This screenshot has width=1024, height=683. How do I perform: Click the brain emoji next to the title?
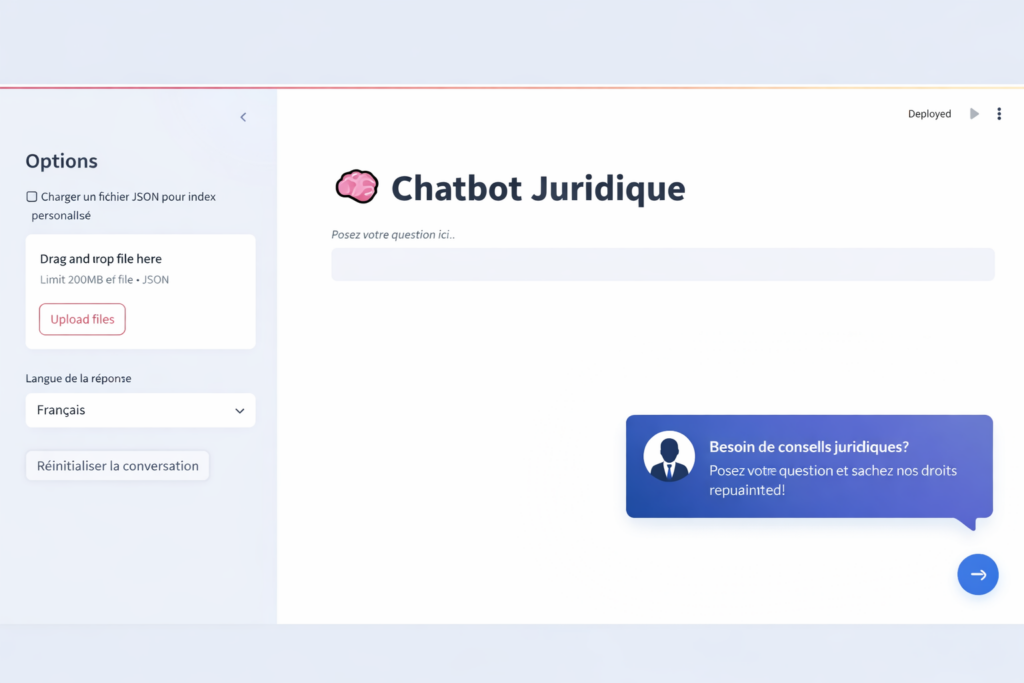[357, 187]
